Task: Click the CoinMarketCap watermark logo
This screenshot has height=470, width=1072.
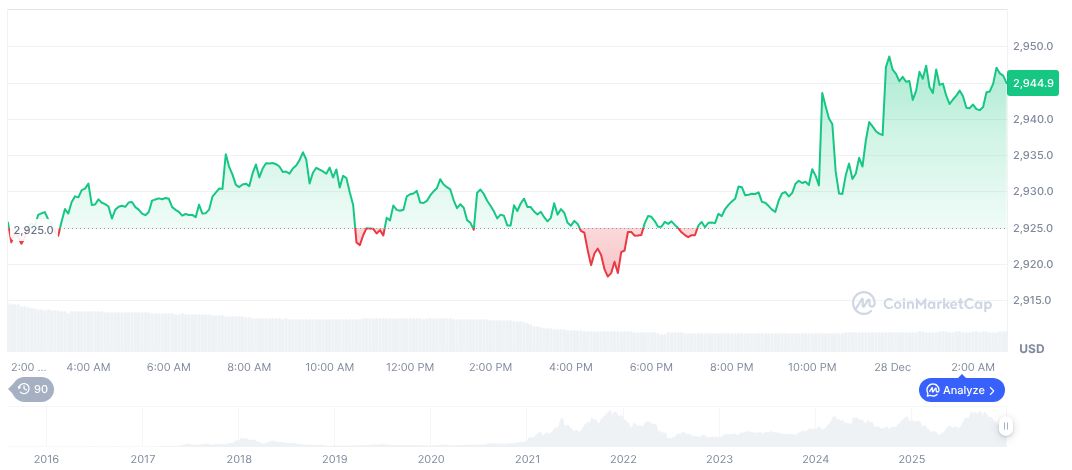Action: pos(864,302)
